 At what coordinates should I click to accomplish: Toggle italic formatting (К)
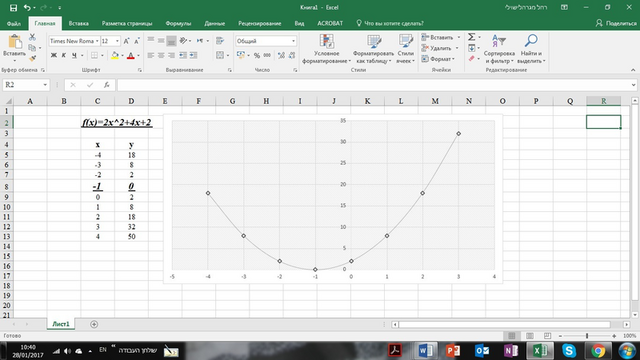click(64, 55)
